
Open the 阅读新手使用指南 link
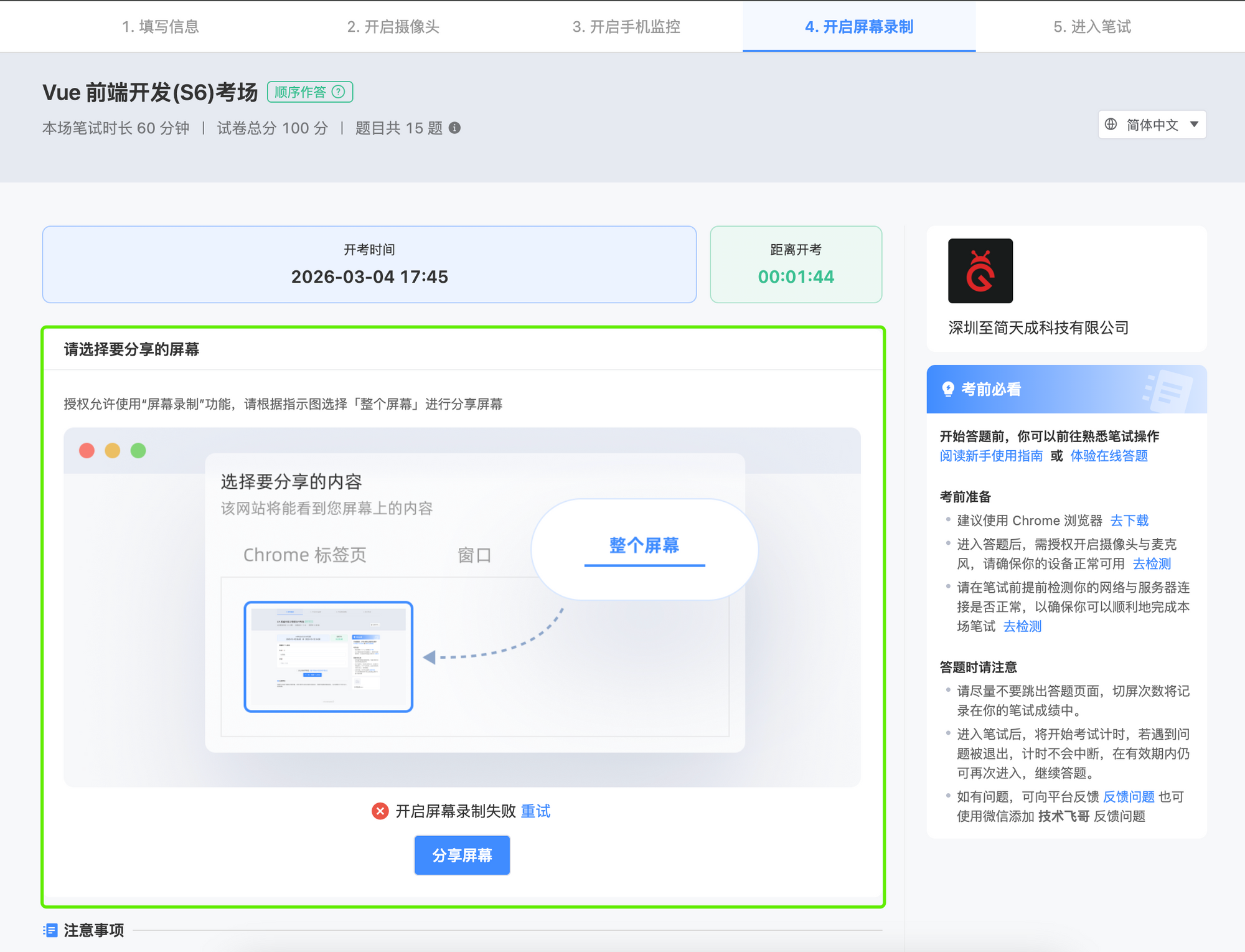991,456
